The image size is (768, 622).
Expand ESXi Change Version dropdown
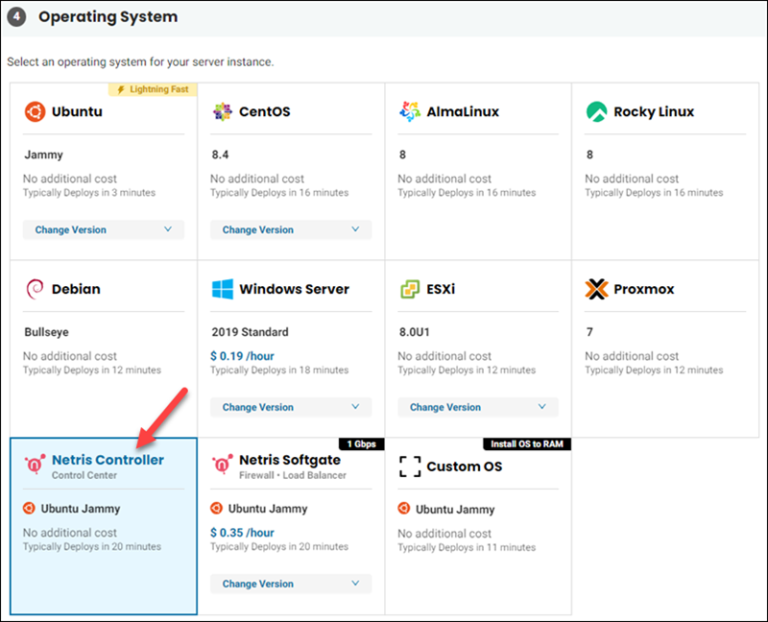click(478, 407)
